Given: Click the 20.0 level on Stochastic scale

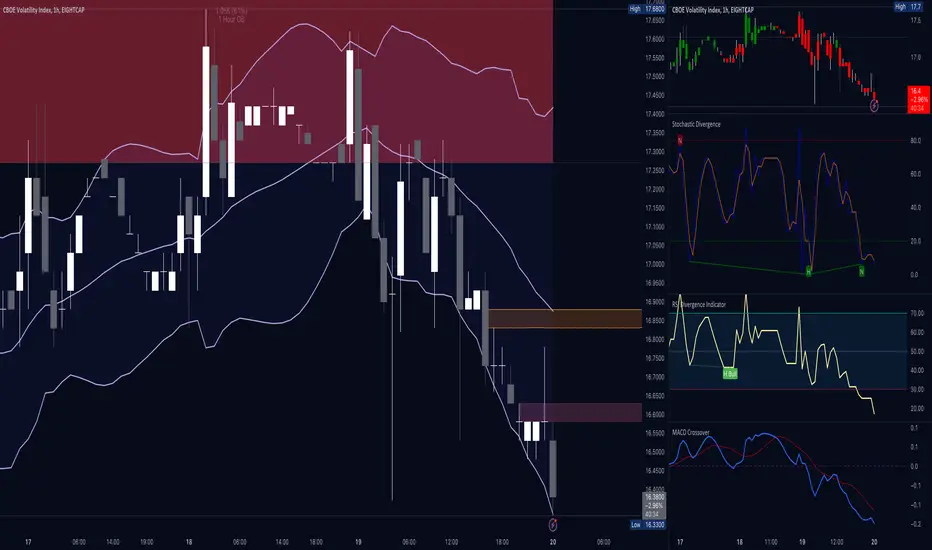Looking at the screenshot, I should point(915,241).
